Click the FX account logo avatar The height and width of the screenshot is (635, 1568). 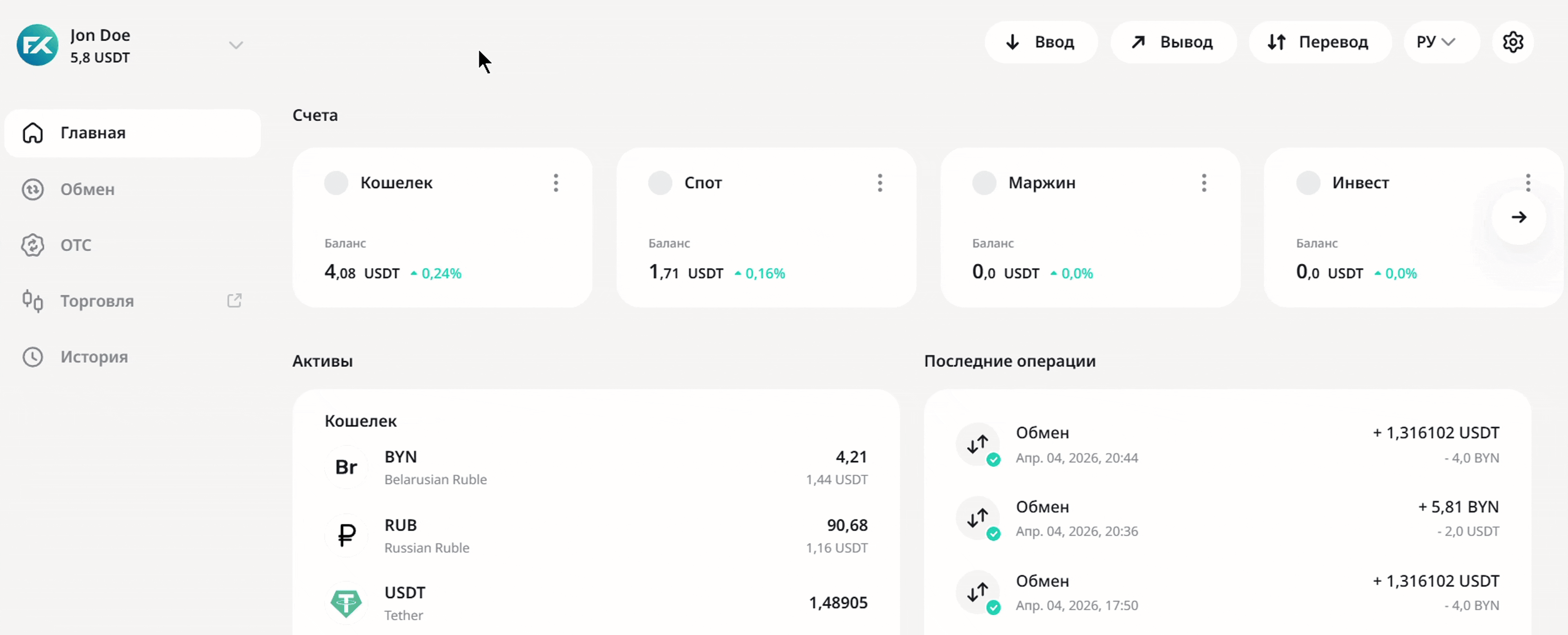point(38,45)
